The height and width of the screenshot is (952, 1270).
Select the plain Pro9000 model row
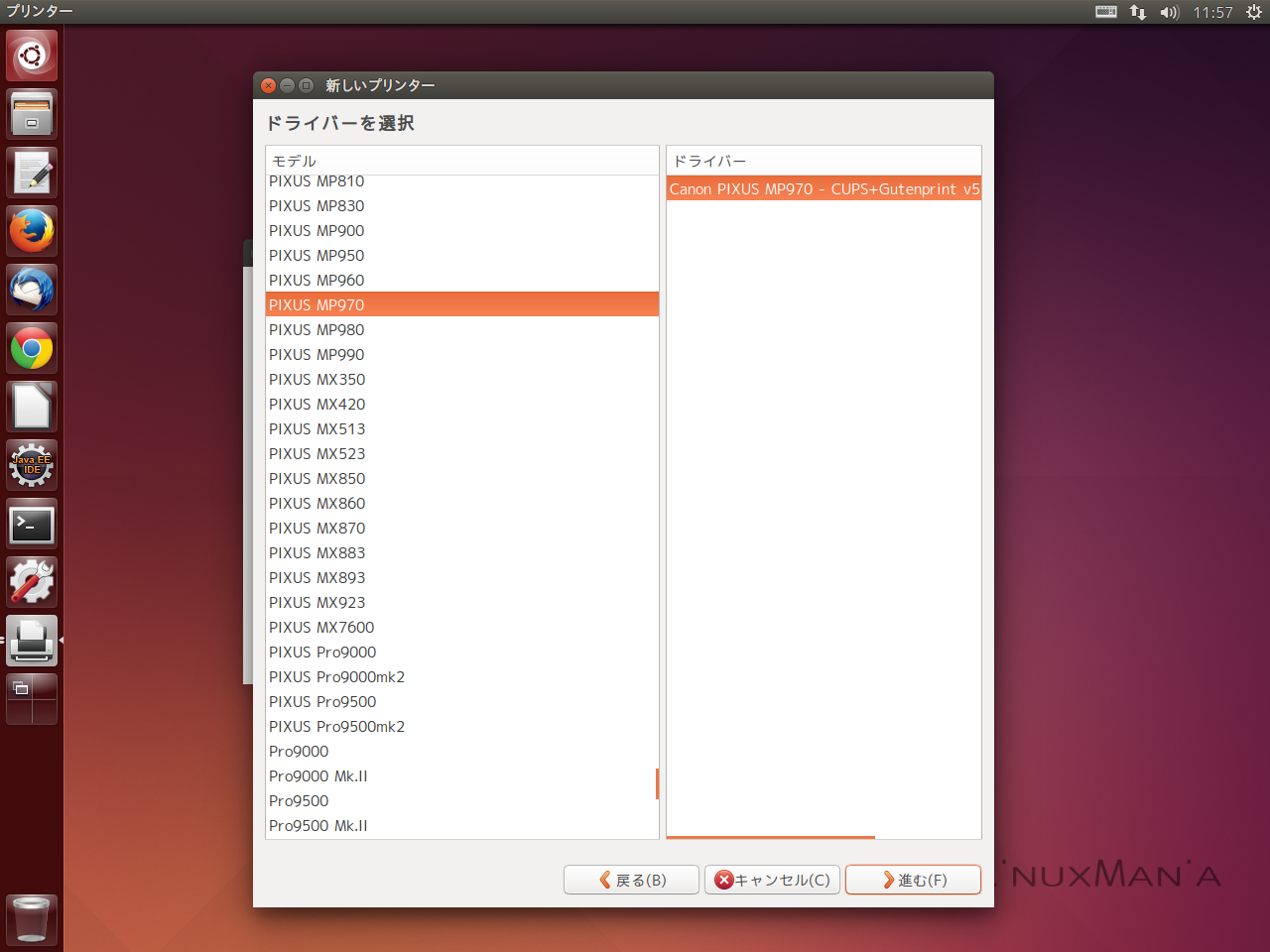tap(462, 751)
